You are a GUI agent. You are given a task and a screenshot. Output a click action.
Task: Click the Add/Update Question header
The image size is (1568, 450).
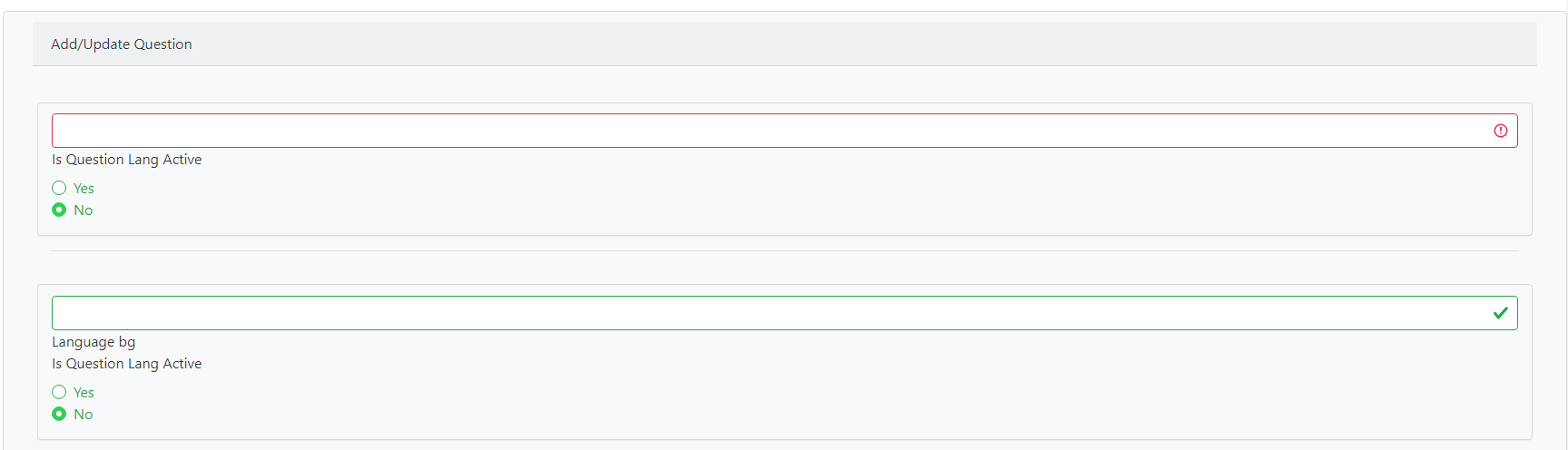tap(121, 44)
